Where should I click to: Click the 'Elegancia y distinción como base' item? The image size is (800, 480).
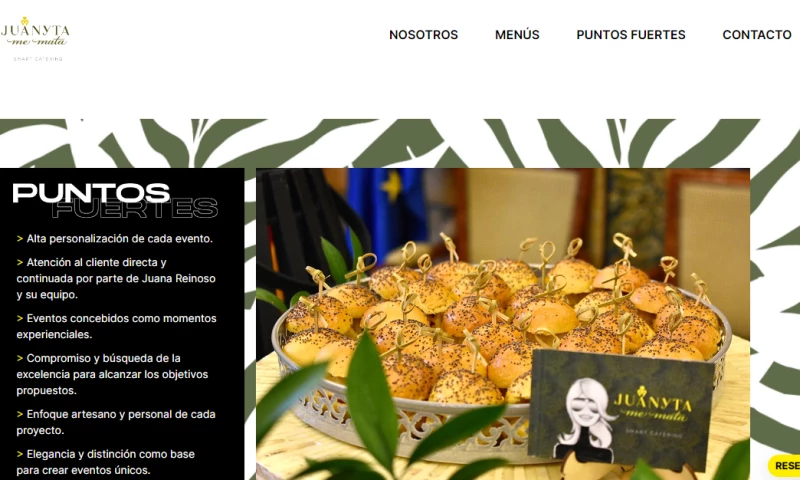[x=106, y=462]
